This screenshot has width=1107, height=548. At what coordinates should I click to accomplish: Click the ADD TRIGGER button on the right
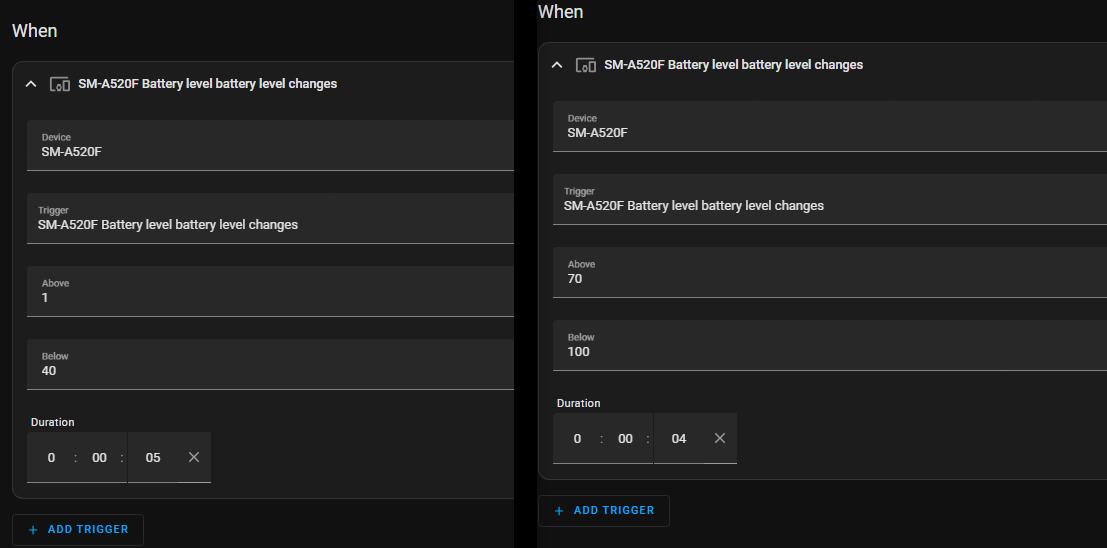[x=604, y=511]
